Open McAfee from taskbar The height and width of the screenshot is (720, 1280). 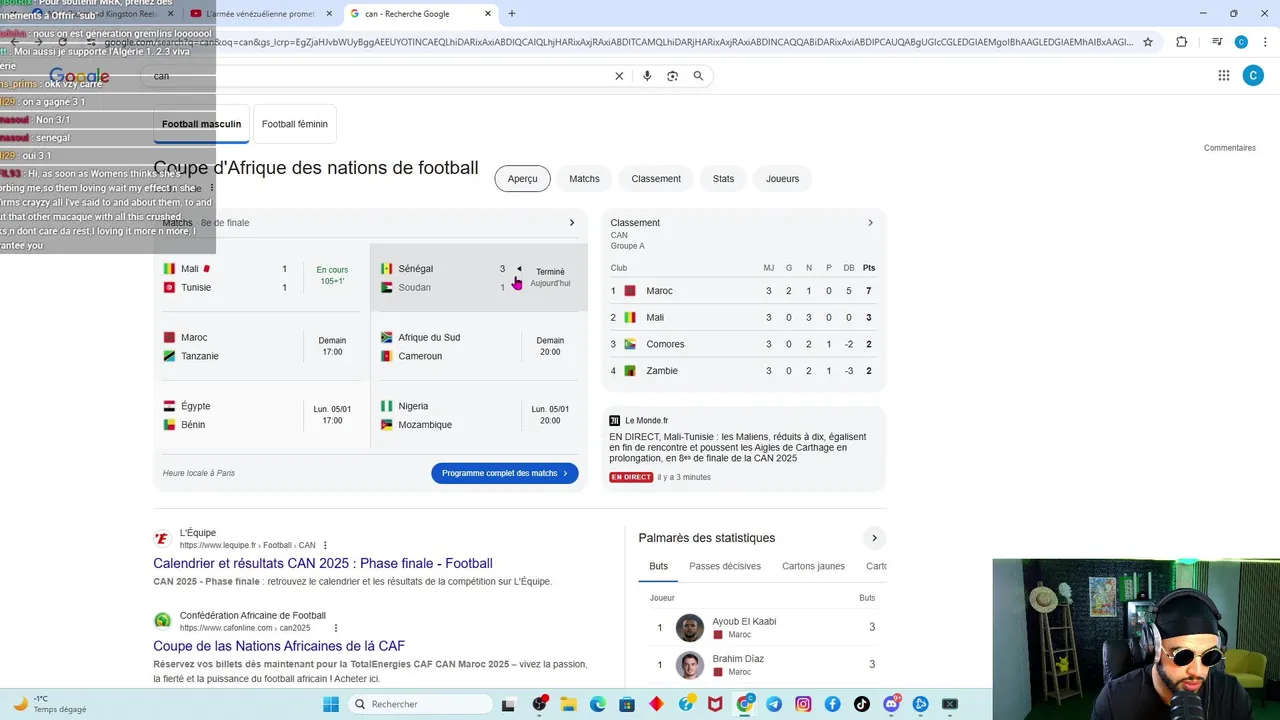715,704
